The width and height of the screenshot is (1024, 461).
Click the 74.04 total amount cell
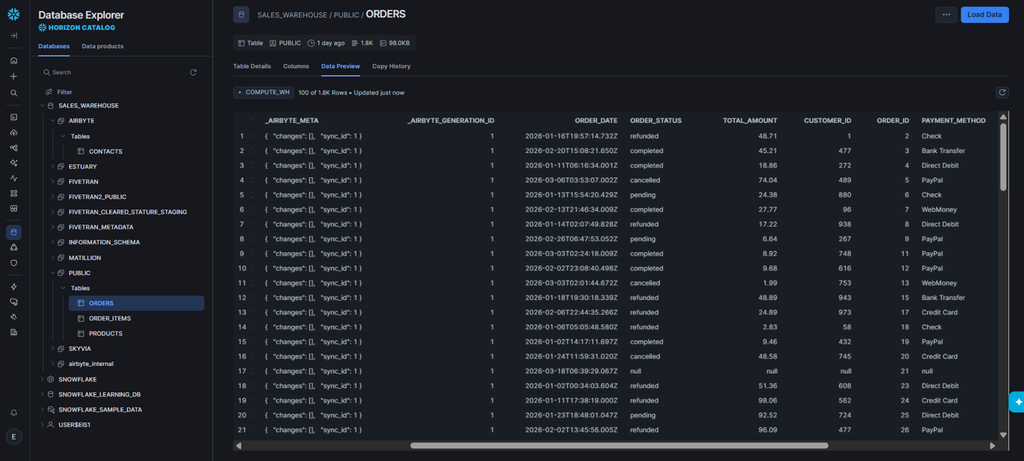tap(768, 180)
